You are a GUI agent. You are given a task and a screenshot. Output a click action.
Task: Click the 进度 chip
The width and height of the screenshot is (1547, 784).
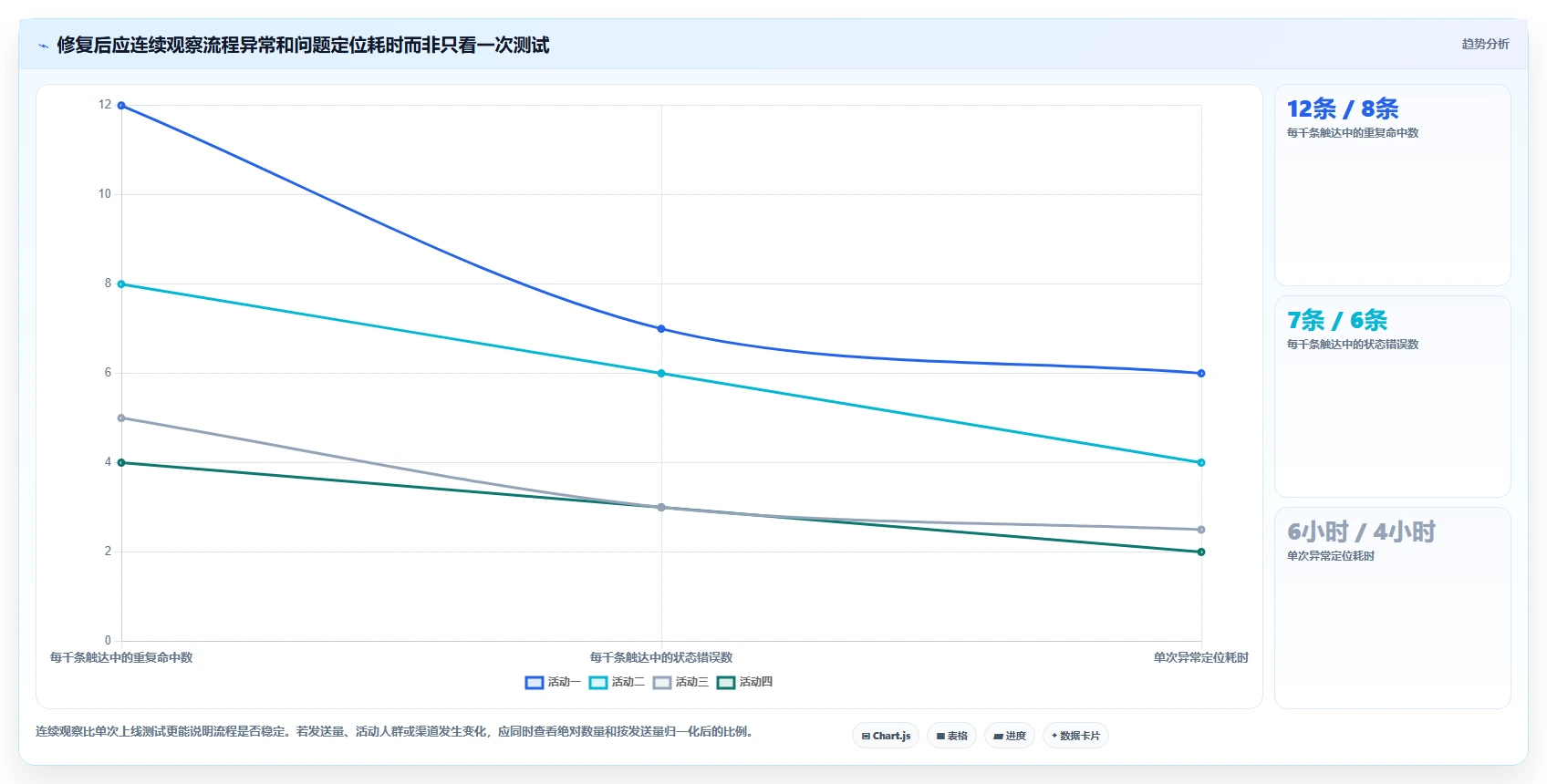1010,736
